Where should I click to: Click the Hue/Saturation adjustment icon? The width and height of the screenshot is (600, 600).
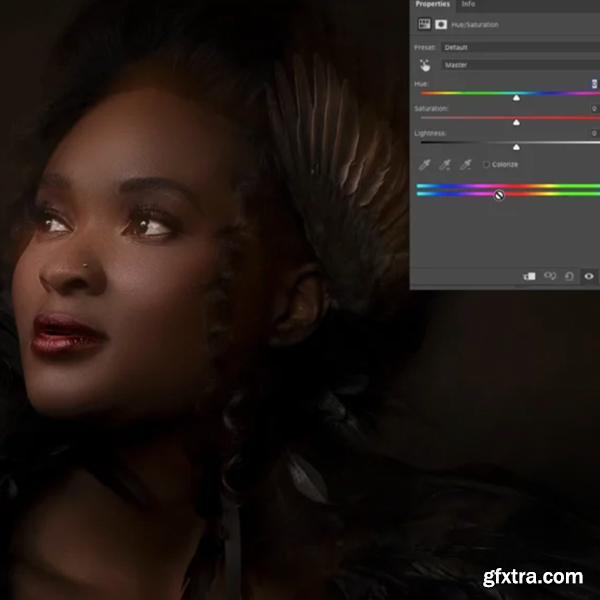click(x=423, y=24)
